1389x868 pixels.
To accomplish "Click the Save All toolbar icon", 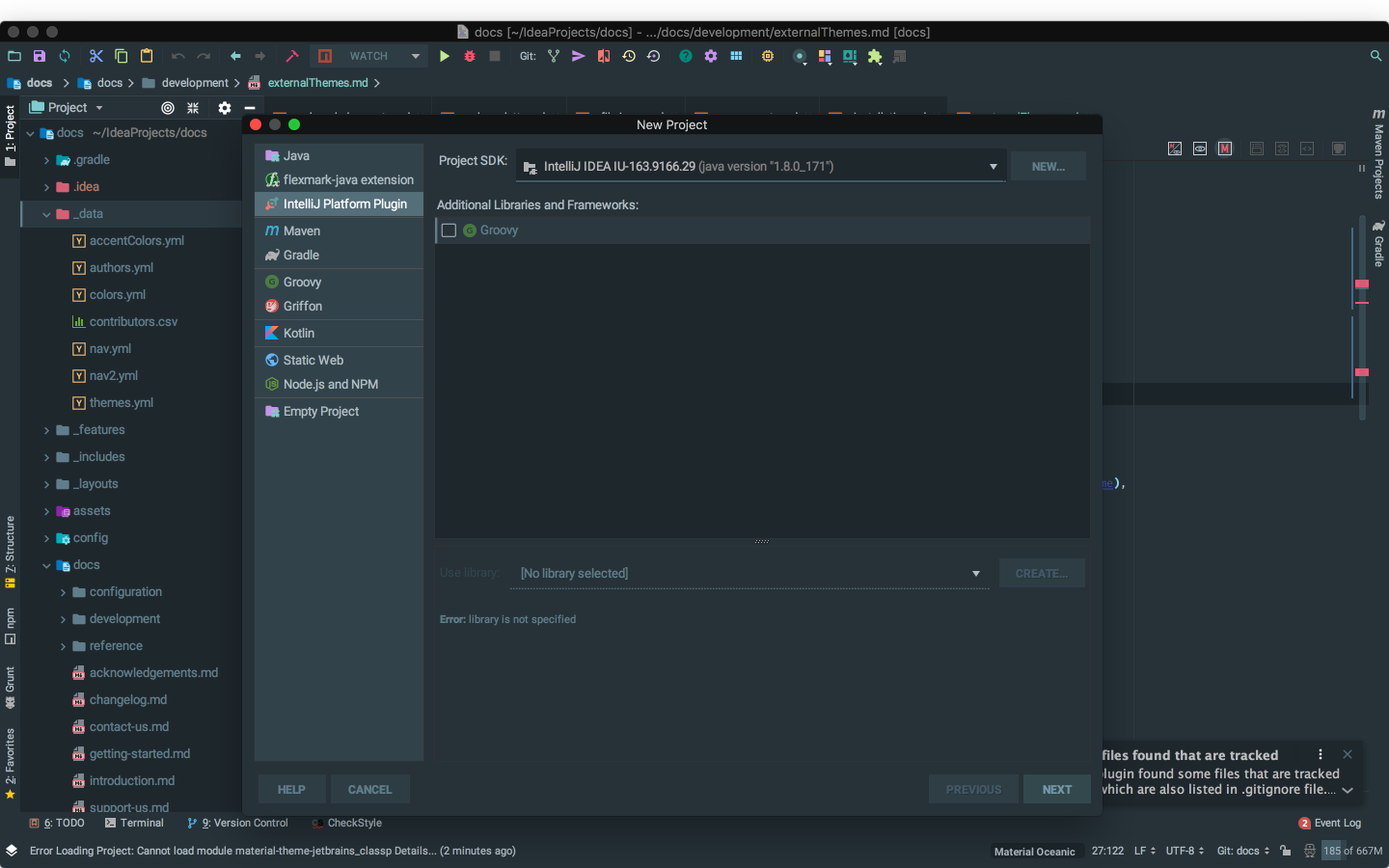I will click(x=40, y=56).
